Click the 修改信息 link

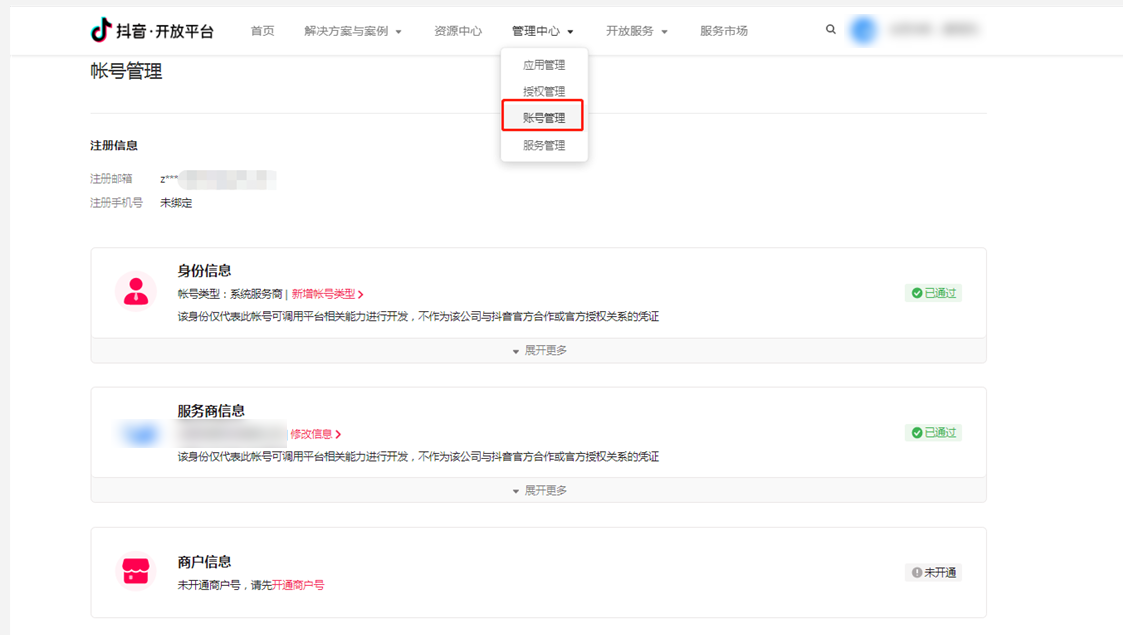point(315,434)
